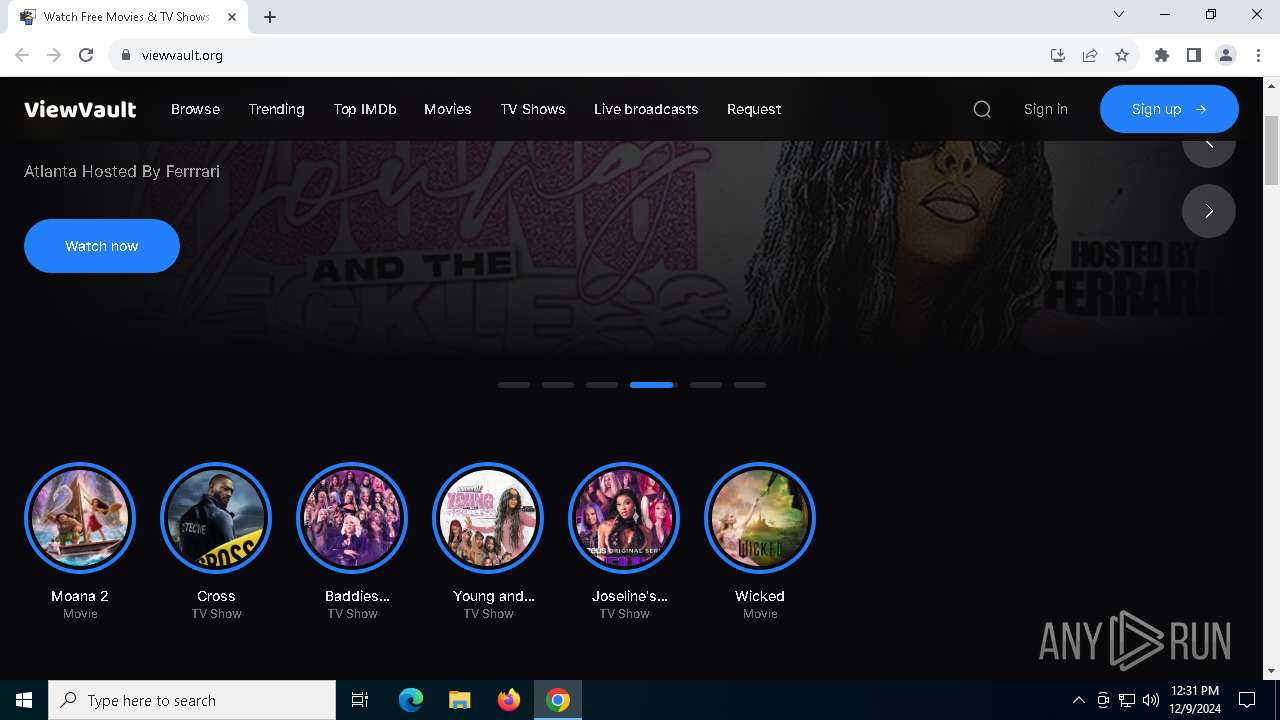Open the Chrome three-dot menu

(1258, 55)
